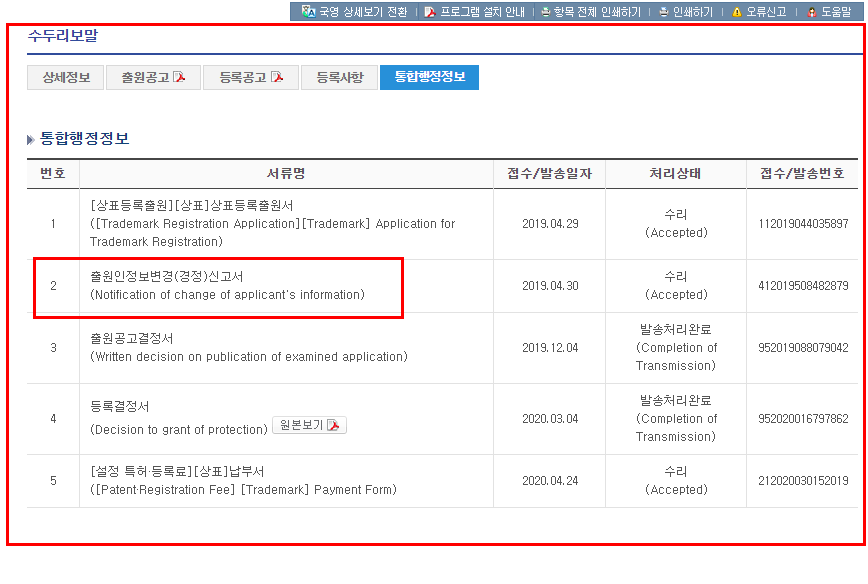Click the date 2019.04.30
The width and height of the screenshot is (868, 584).
click(x=550, y=286)
